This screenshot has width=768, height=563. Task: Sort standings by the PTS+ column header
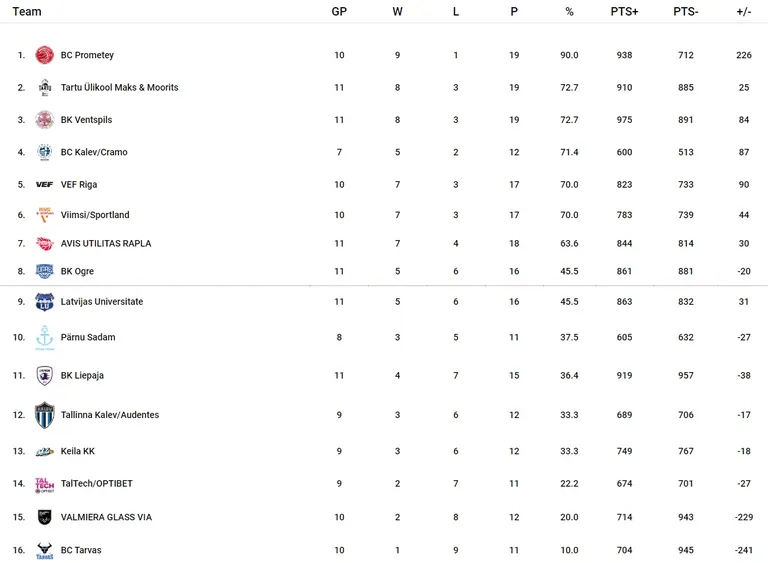pos(624,12)
